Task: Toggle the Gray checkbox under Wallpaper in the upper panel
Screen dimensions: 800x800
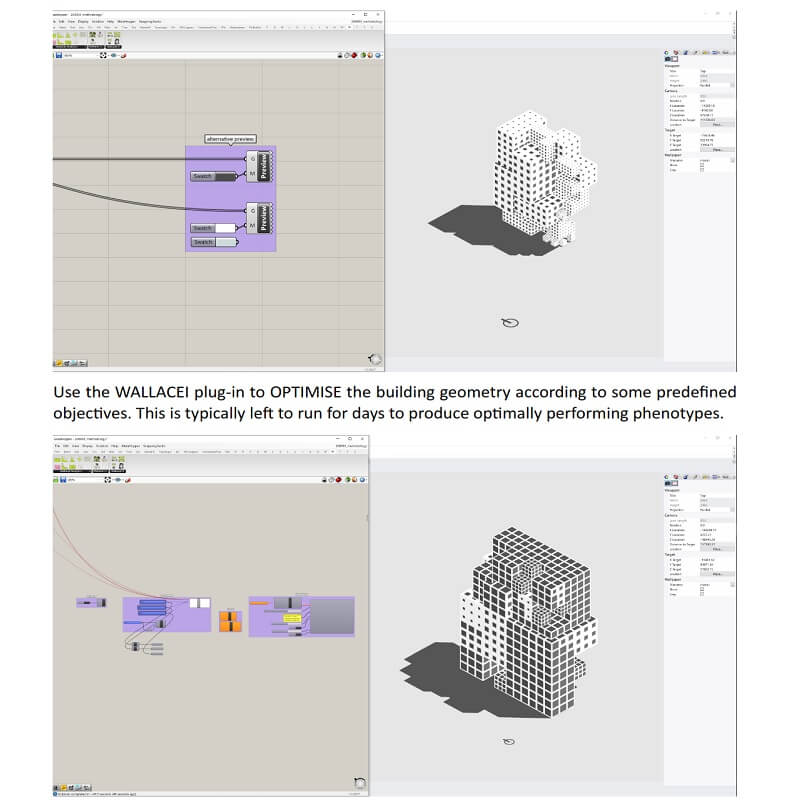Action: click(702, 170)
